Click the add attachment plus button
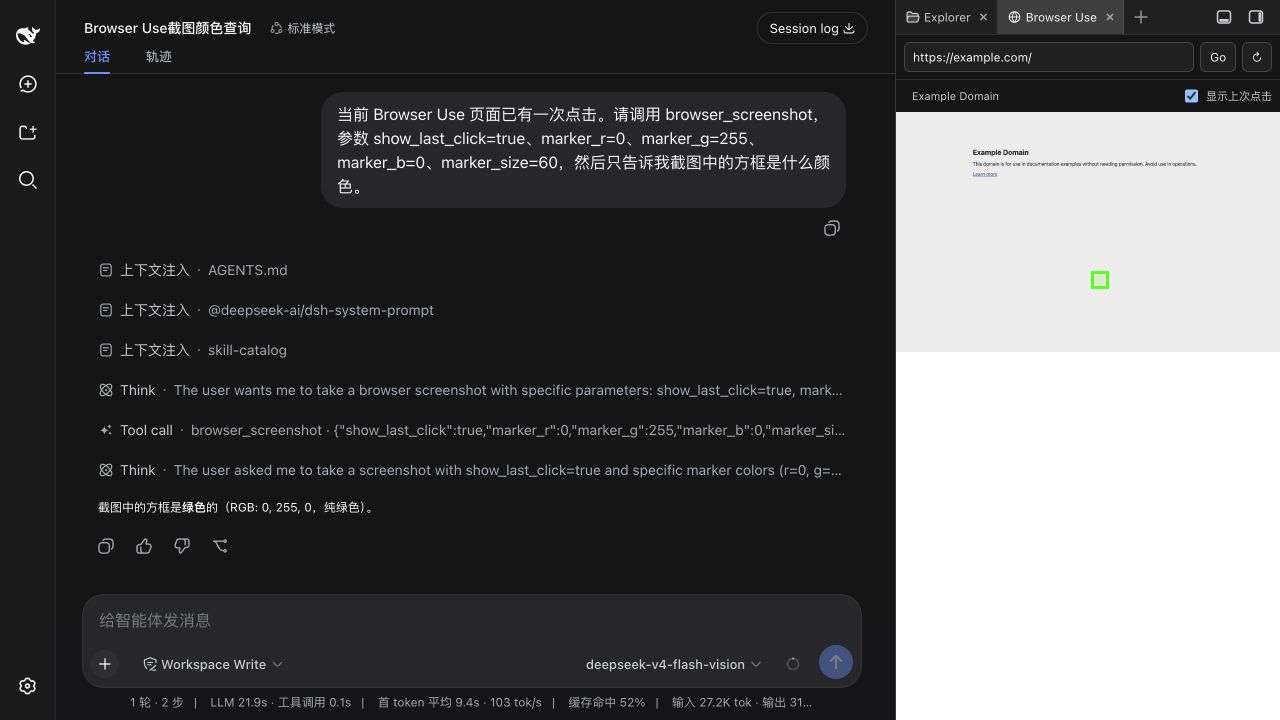This screenshot has width=1280, height=720. click(105, 664)
